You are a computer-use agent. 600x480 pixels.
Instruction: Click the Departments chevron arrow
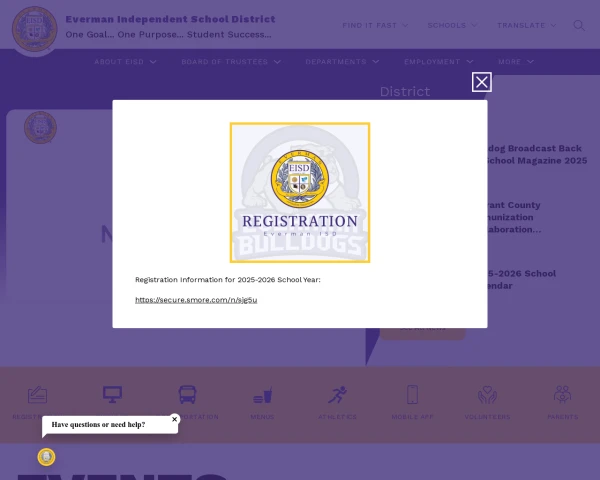[x=376, y=62]
